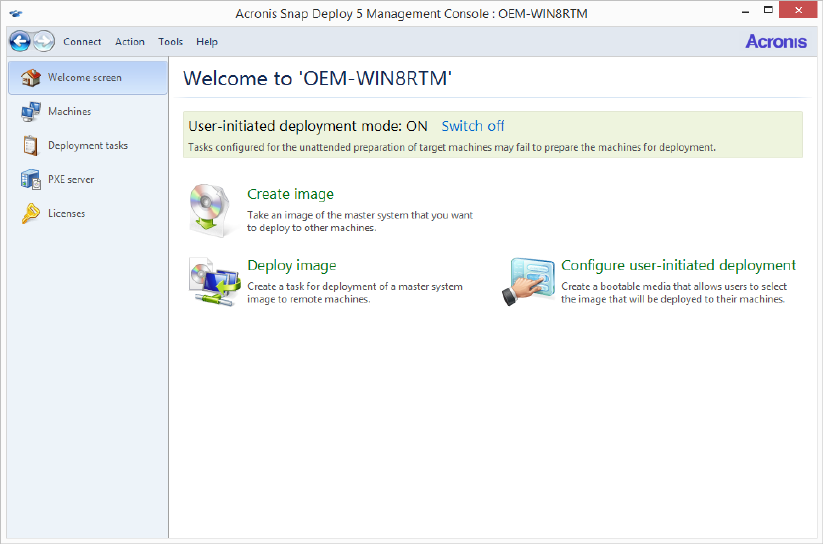Click the back navigation arrow button
Screen dimensions: 823x544
click(20, 41)
